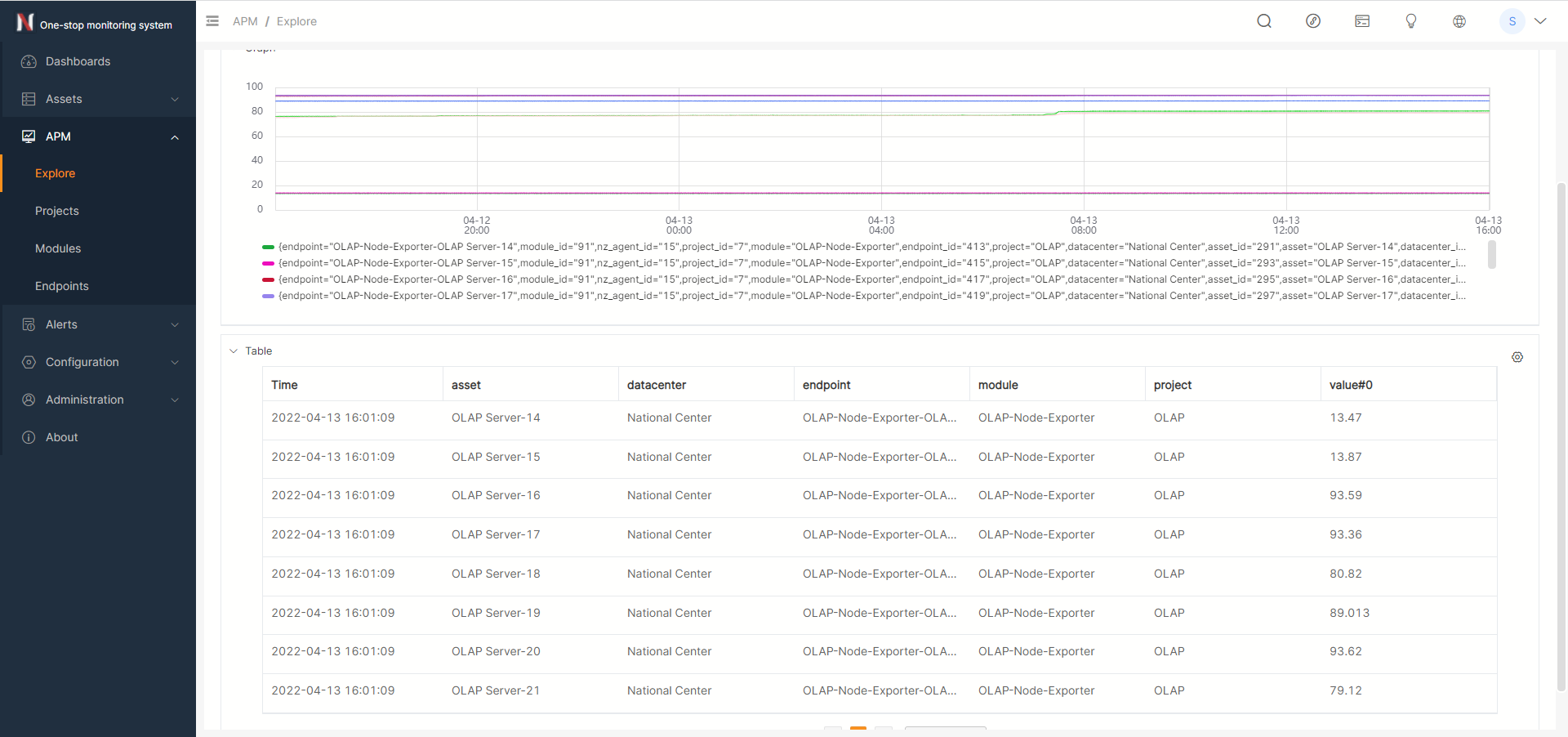Collapse the Table section chevron
Screen dimensions: 1568x737
click(234, 351)
